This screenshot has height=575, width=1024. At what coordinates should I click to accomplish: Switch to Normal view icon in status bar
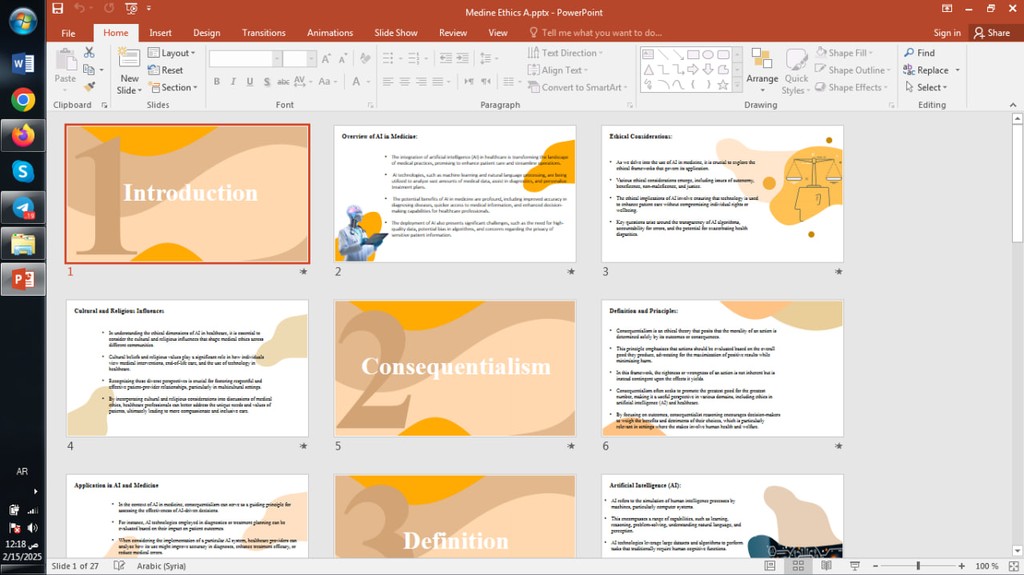pyautogui.click(x=770, y=566)
